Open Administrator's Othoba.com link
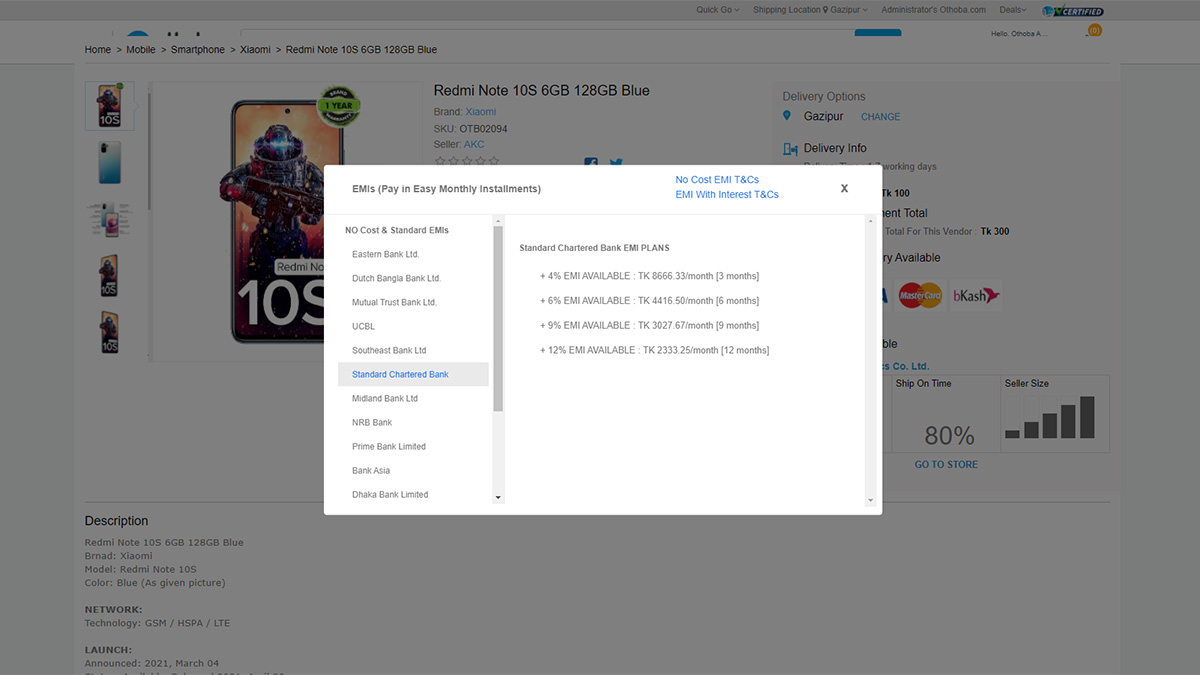This screenshot has height=675, width=1200. click(933, 10)
